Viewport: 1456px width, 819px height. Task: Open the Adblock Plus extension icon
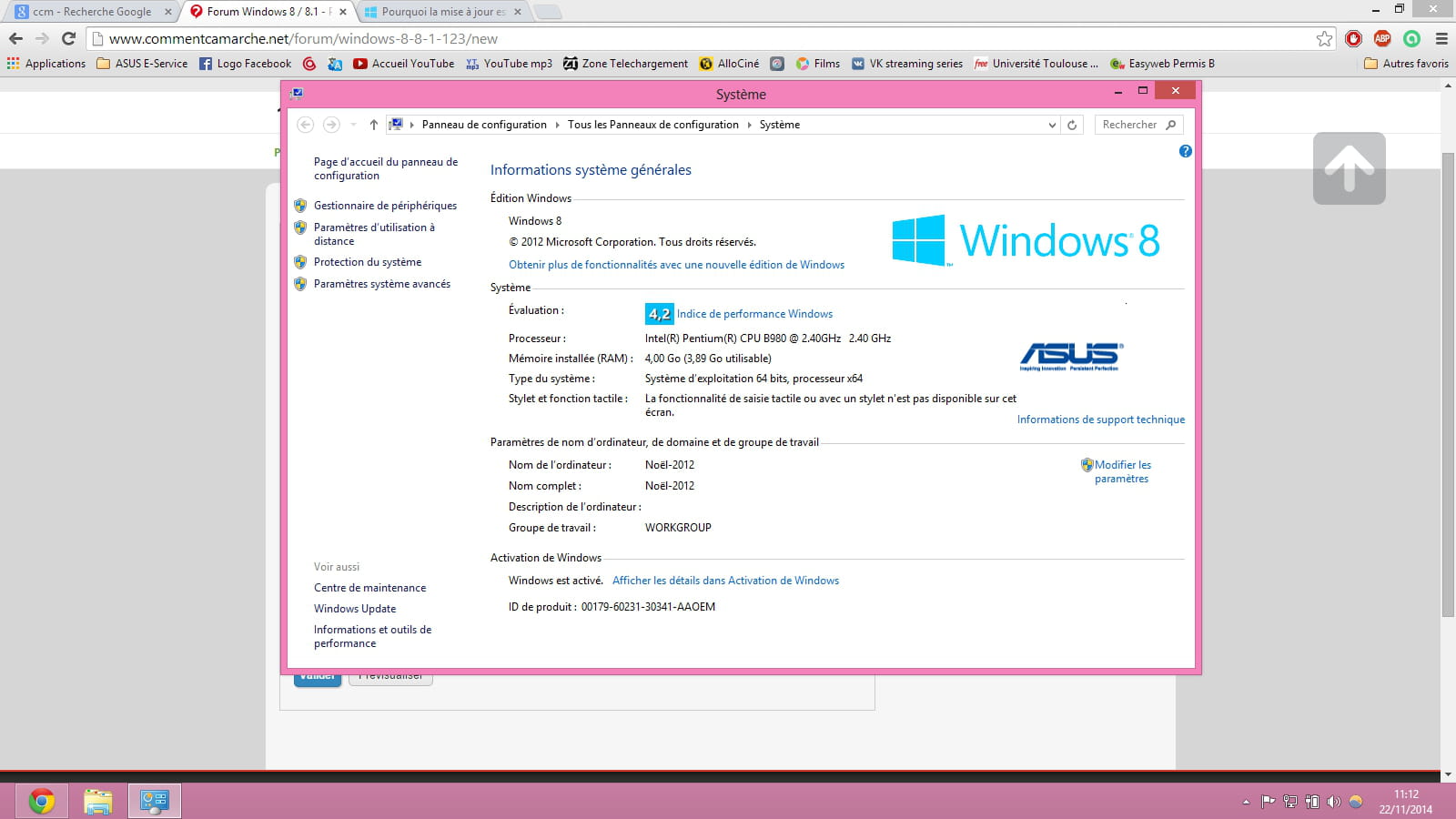[x=1382, y=38]
